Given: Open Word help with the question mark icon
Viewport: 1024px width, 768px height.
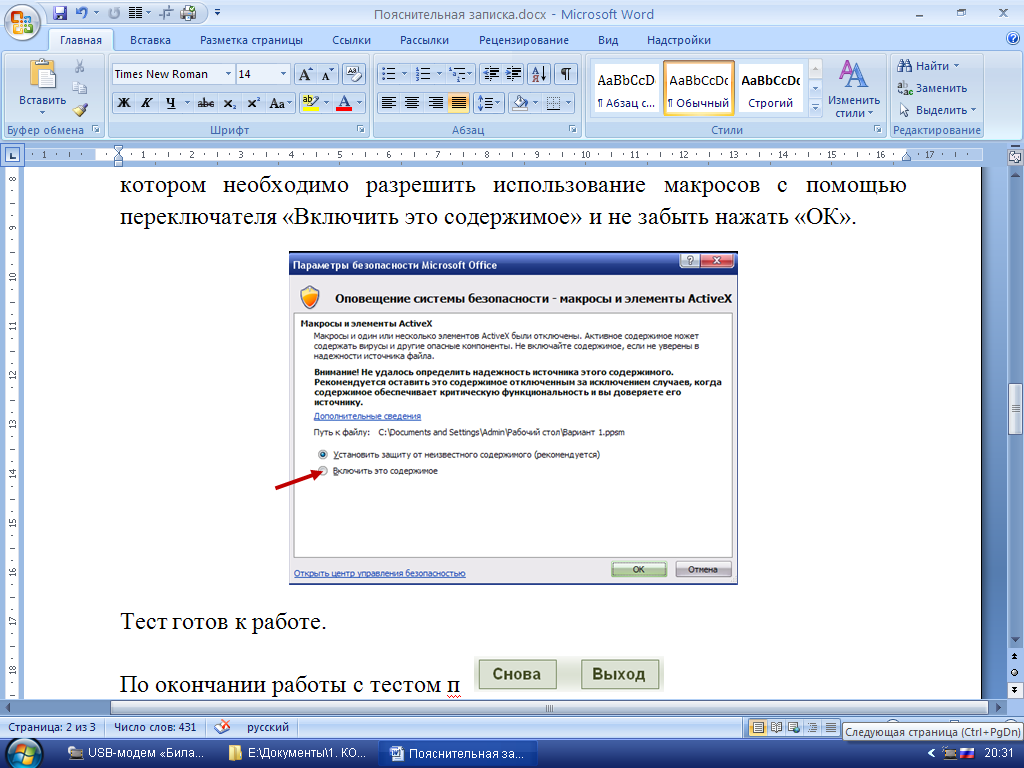Looking at the screenshot, I should point(1013,39).
